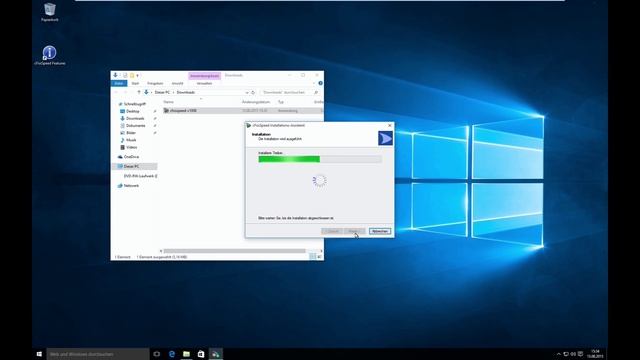Open the Store from the taskbar
The width and height of the screenshot is (640, 360).
pos(201,354)
